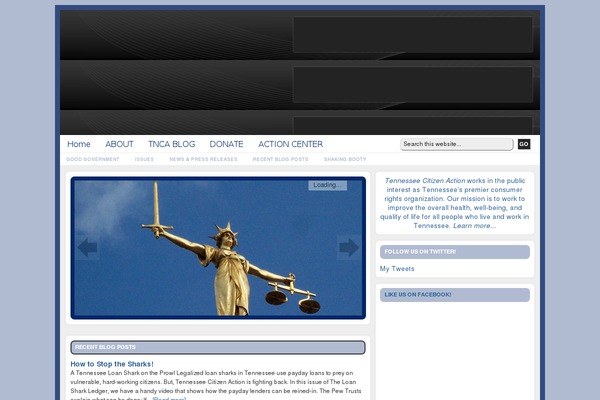Open the TNCA BLOG menu item
600x400 pixels.
point(171,144)
